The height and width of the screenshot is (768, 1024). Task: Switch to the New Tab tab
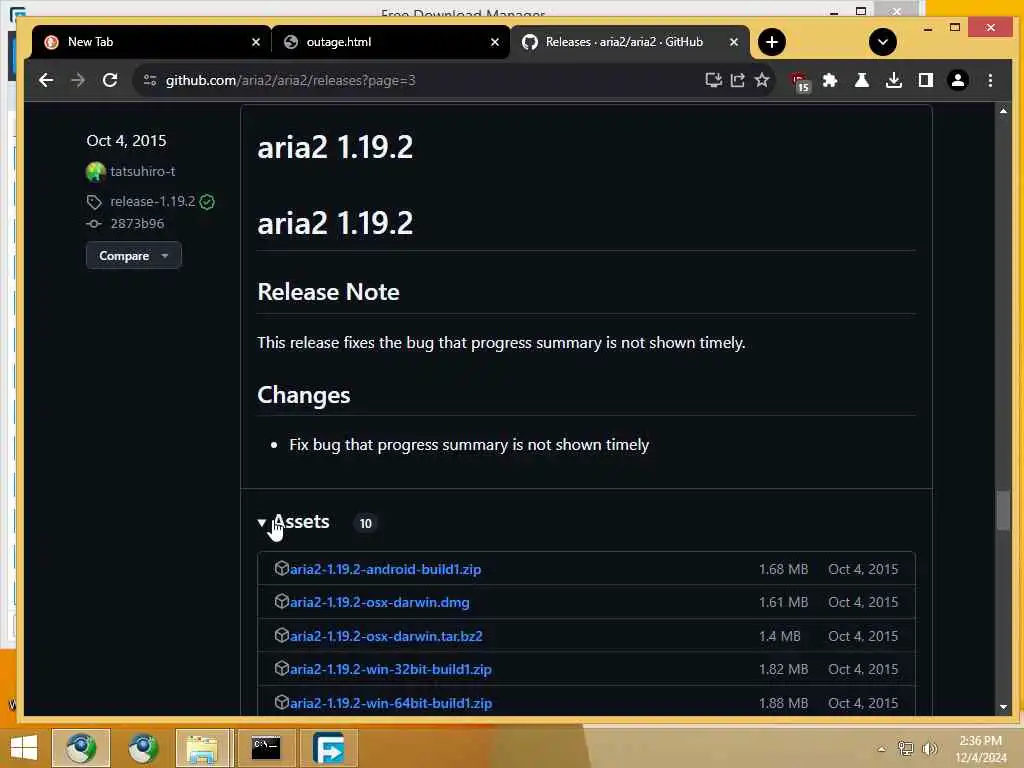pos(151,42)
